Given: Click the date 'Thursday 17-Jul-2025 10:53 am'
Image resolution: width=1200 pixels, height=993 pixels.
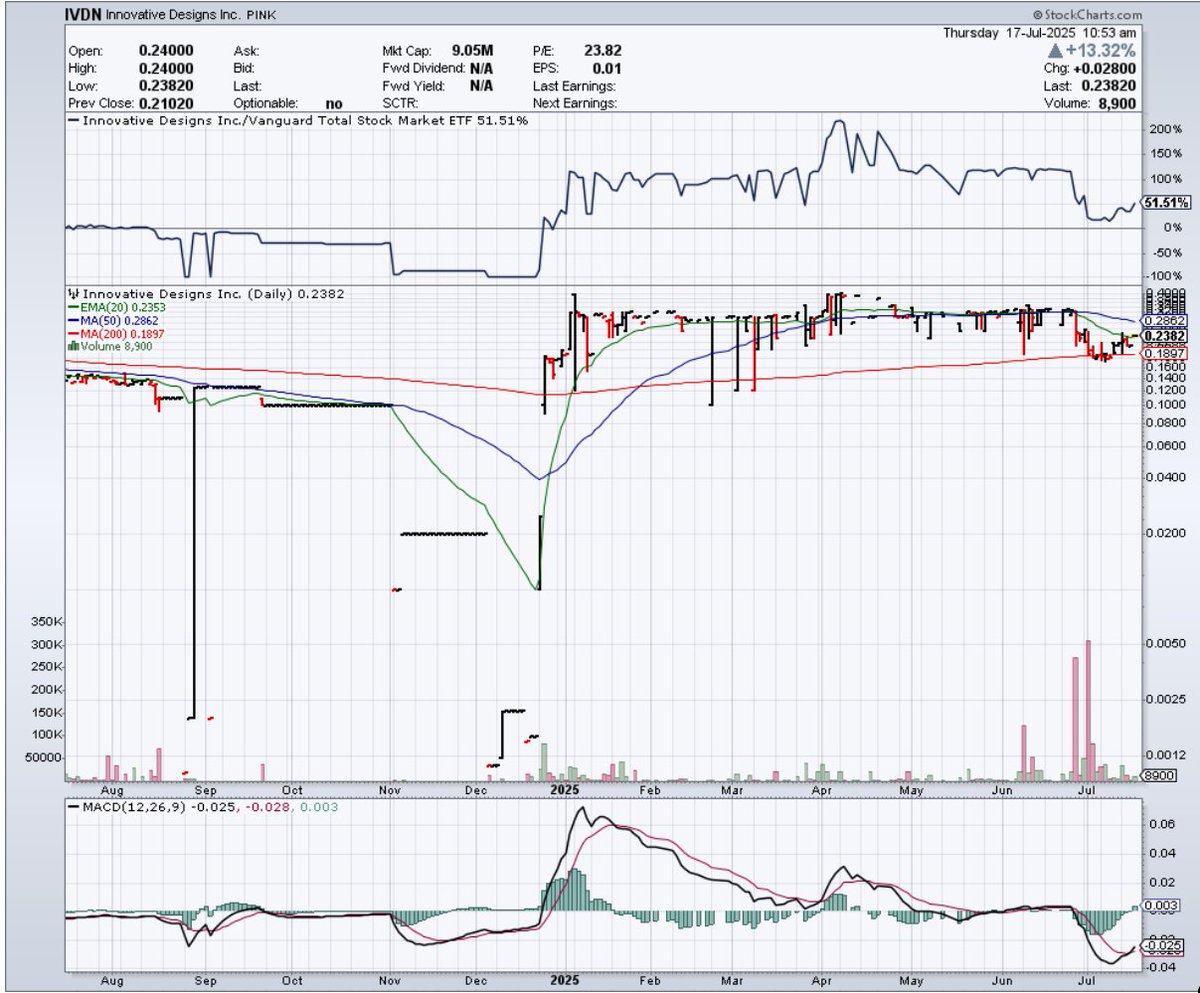Looking at the screenshot, I should pos(1042,32).
